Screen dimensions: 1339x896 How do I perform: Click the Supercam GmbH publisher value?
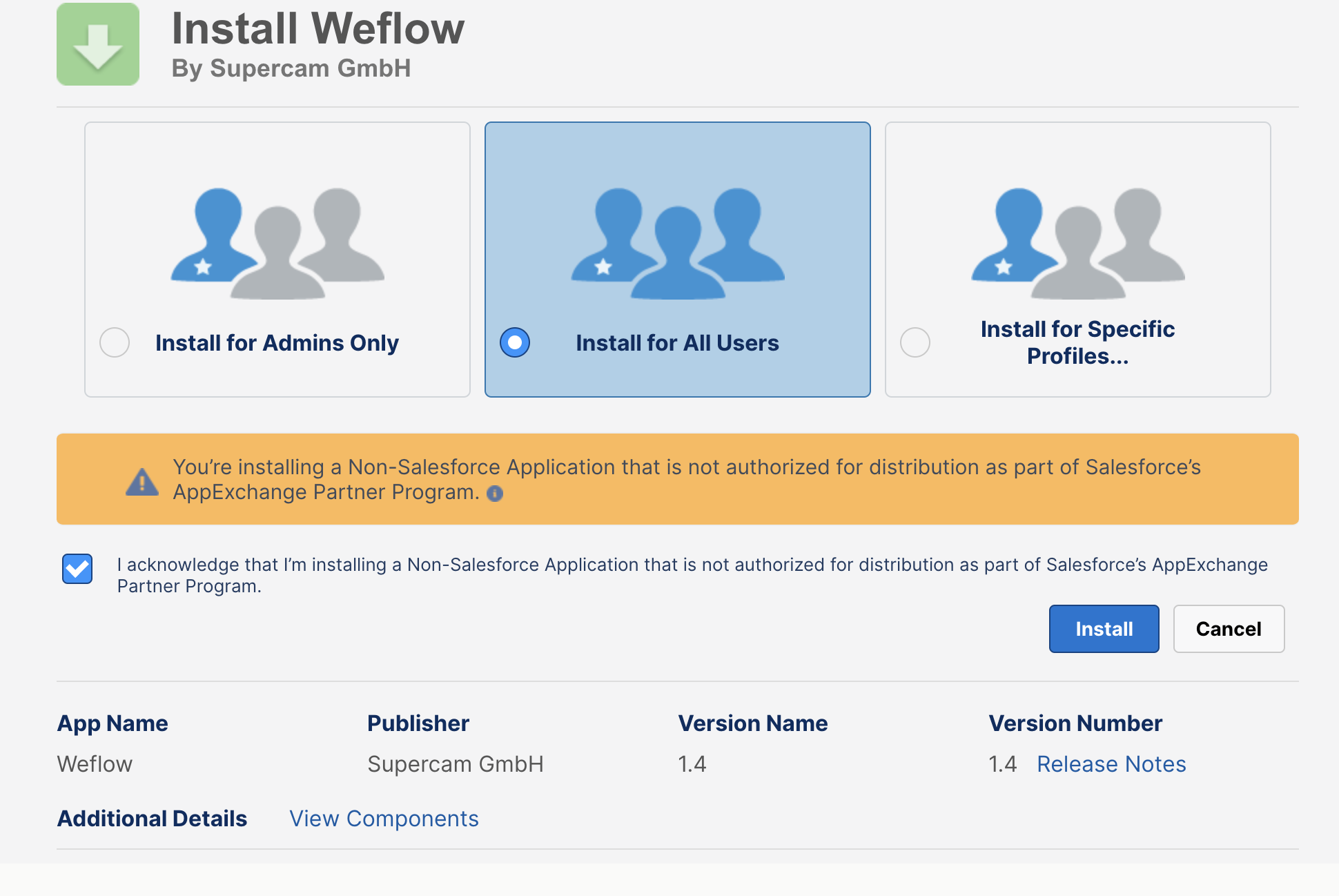456,764
